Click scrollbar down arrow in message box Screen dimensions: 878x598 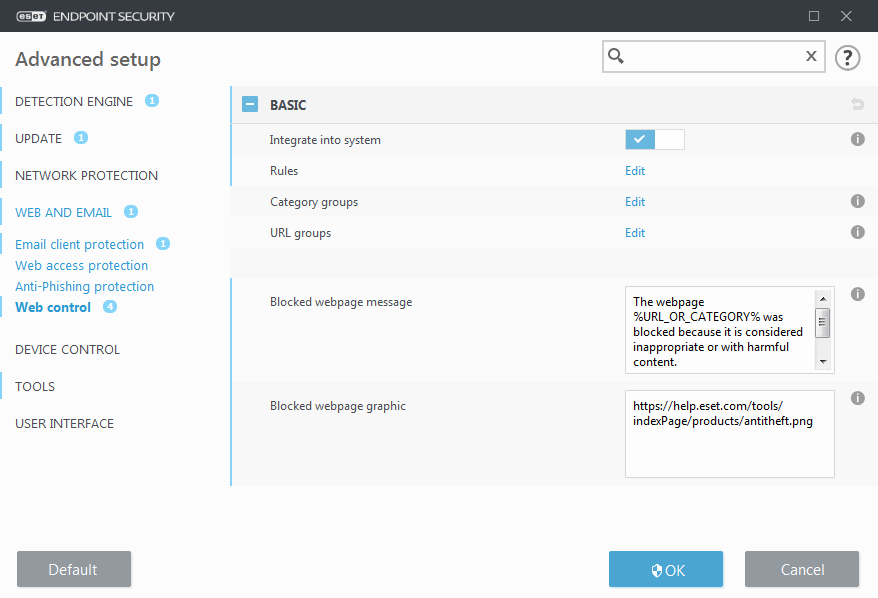coord(823,362)
